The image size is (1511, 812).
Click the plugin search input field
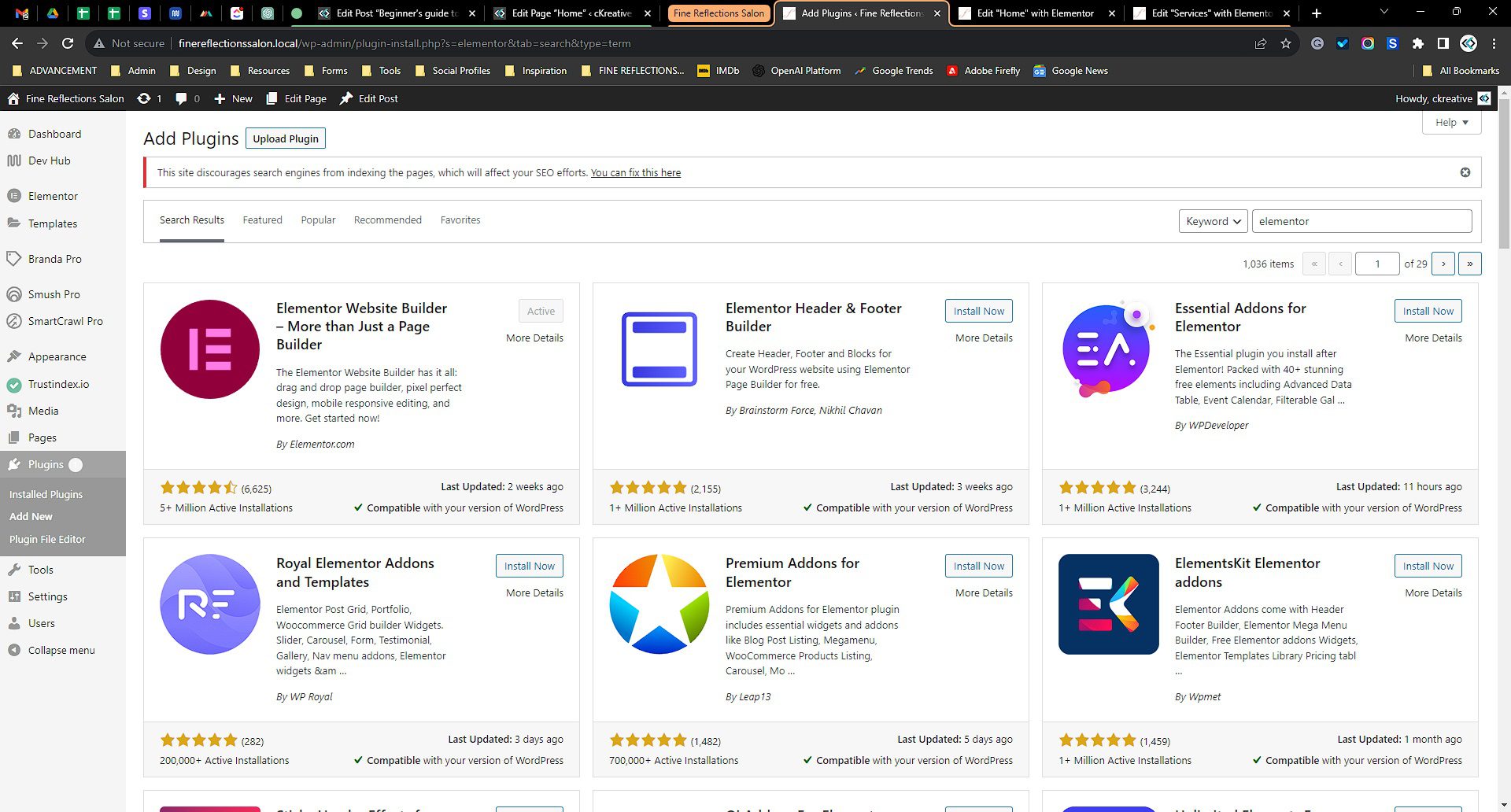pos(1361,221)
